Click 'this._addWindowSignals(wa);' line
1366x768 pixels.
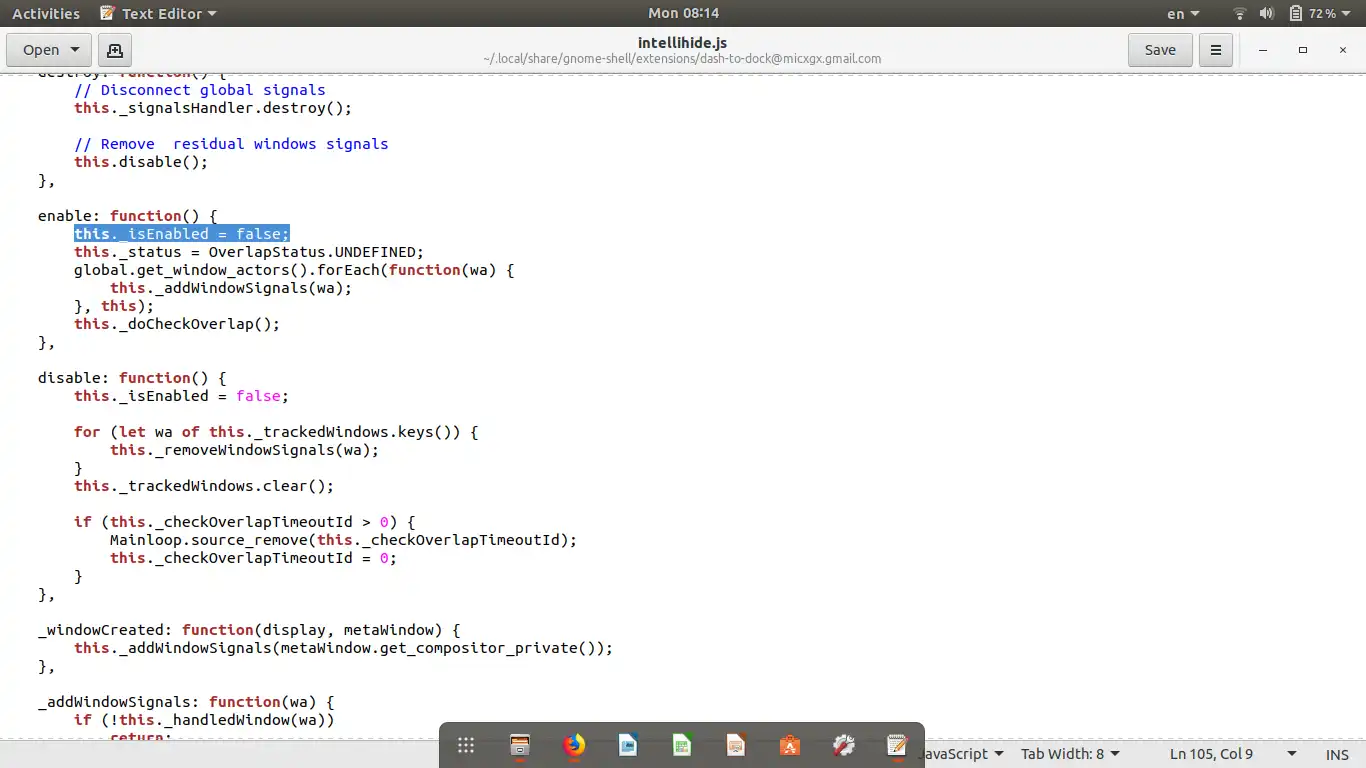(231, 288)
